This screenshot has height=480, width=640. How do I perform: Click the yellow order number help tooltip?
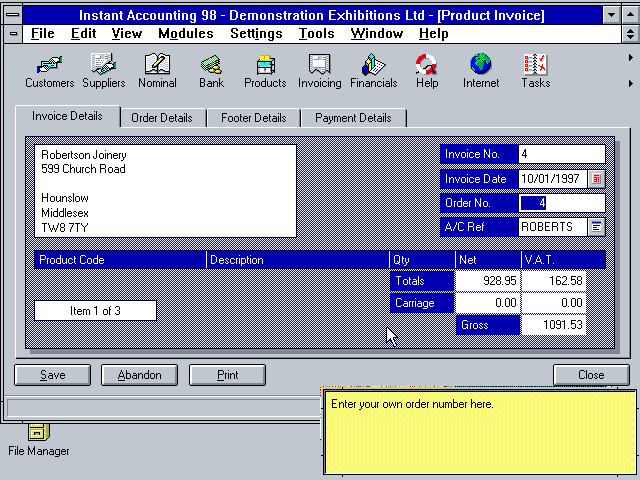480,433
